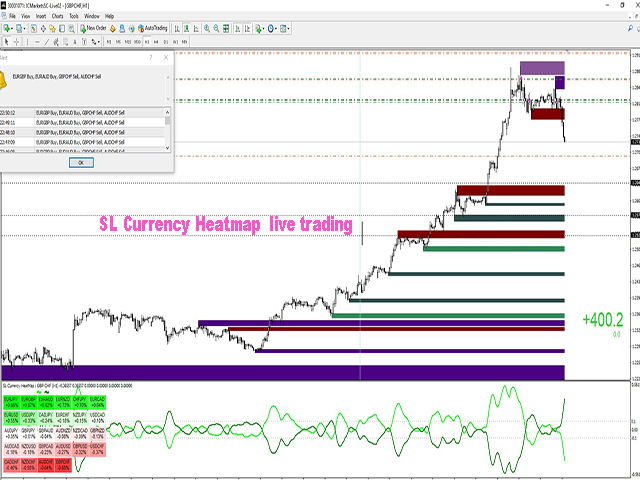Image resolution: width=640 pixels, height=480 pixels.
Task: Select the crosshair tool
Action: pyautogui.click(x=16, y=42)
